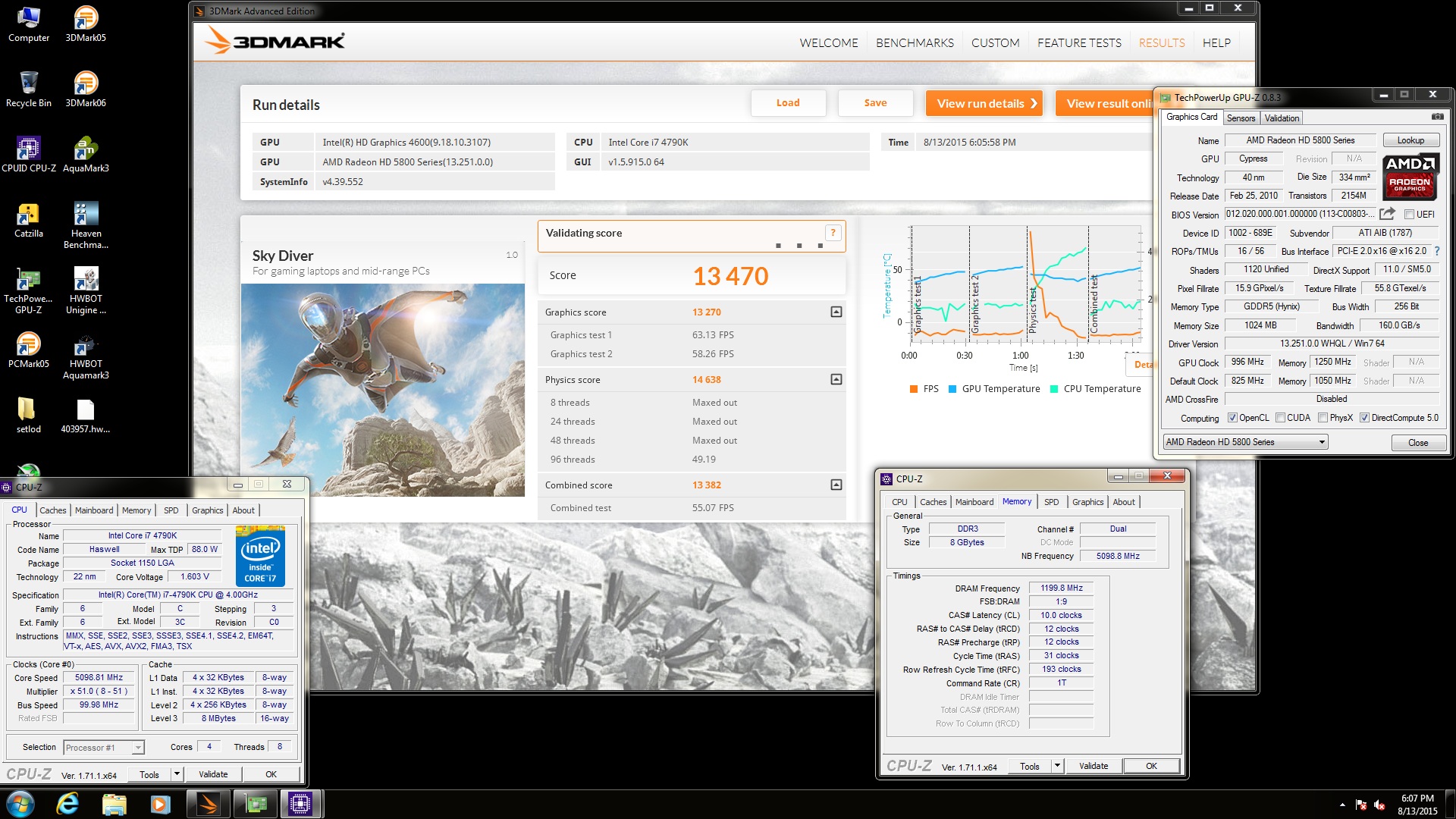
Task: Switch to the Sensors tab in GPU-Z
Action: (1241, 118)
